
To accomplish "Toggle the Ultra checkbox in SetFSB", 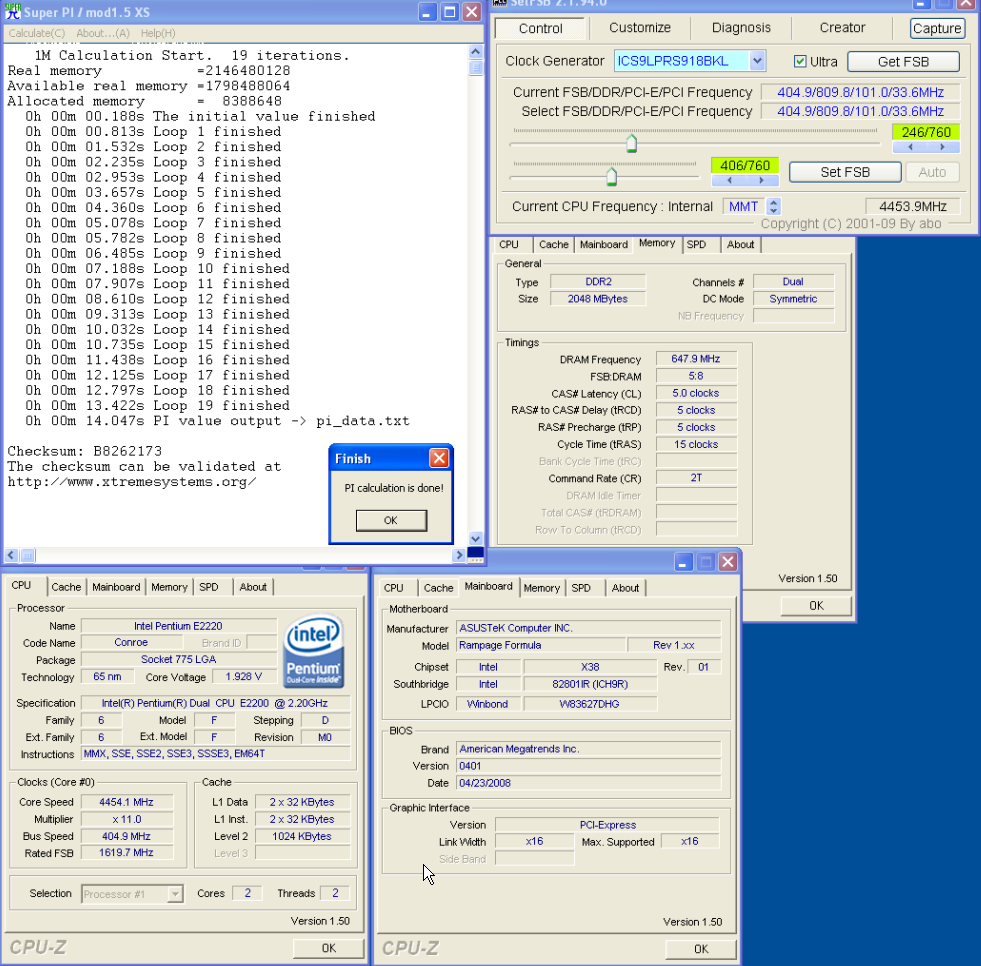I will (800, 61).
